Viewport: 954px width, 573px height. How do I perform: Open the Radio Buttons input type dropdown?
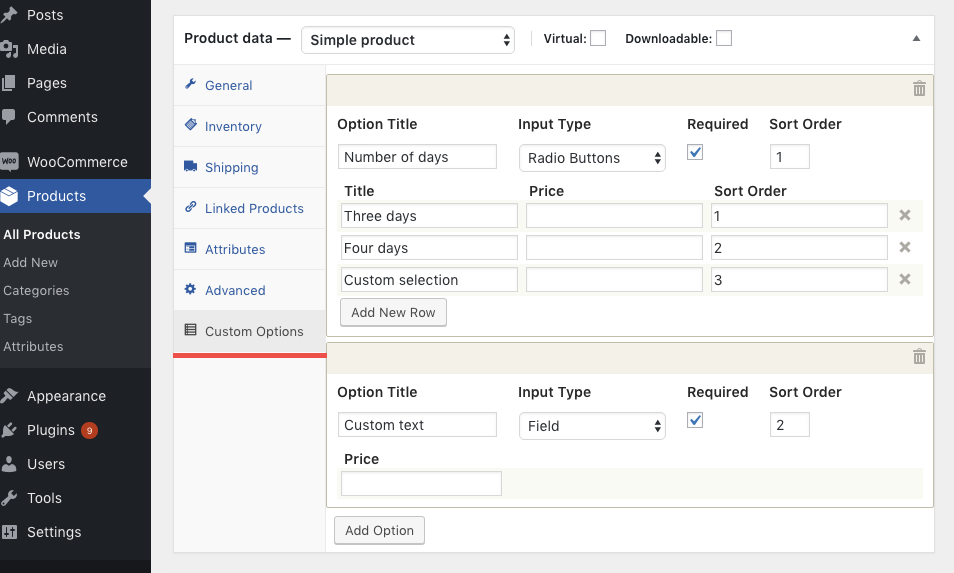(x=592, y=158)
